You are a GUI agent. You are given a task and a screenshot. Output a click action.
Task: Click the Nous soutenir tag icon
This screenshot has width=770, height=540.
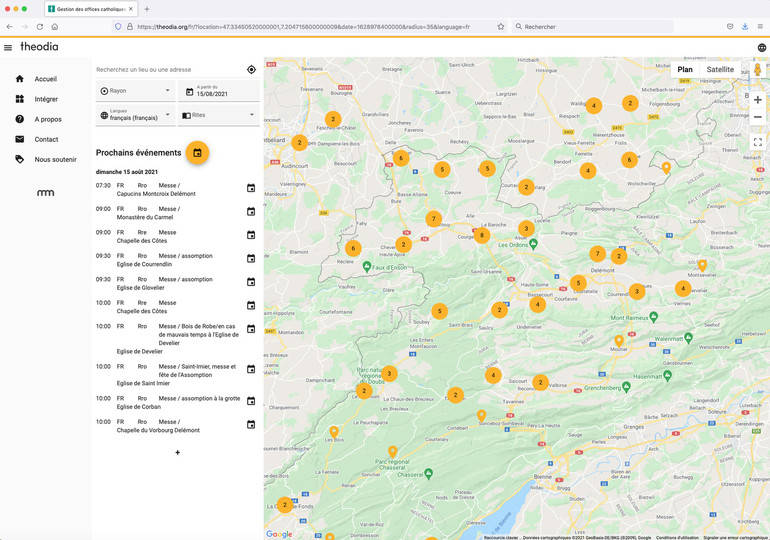click(20, 159)
